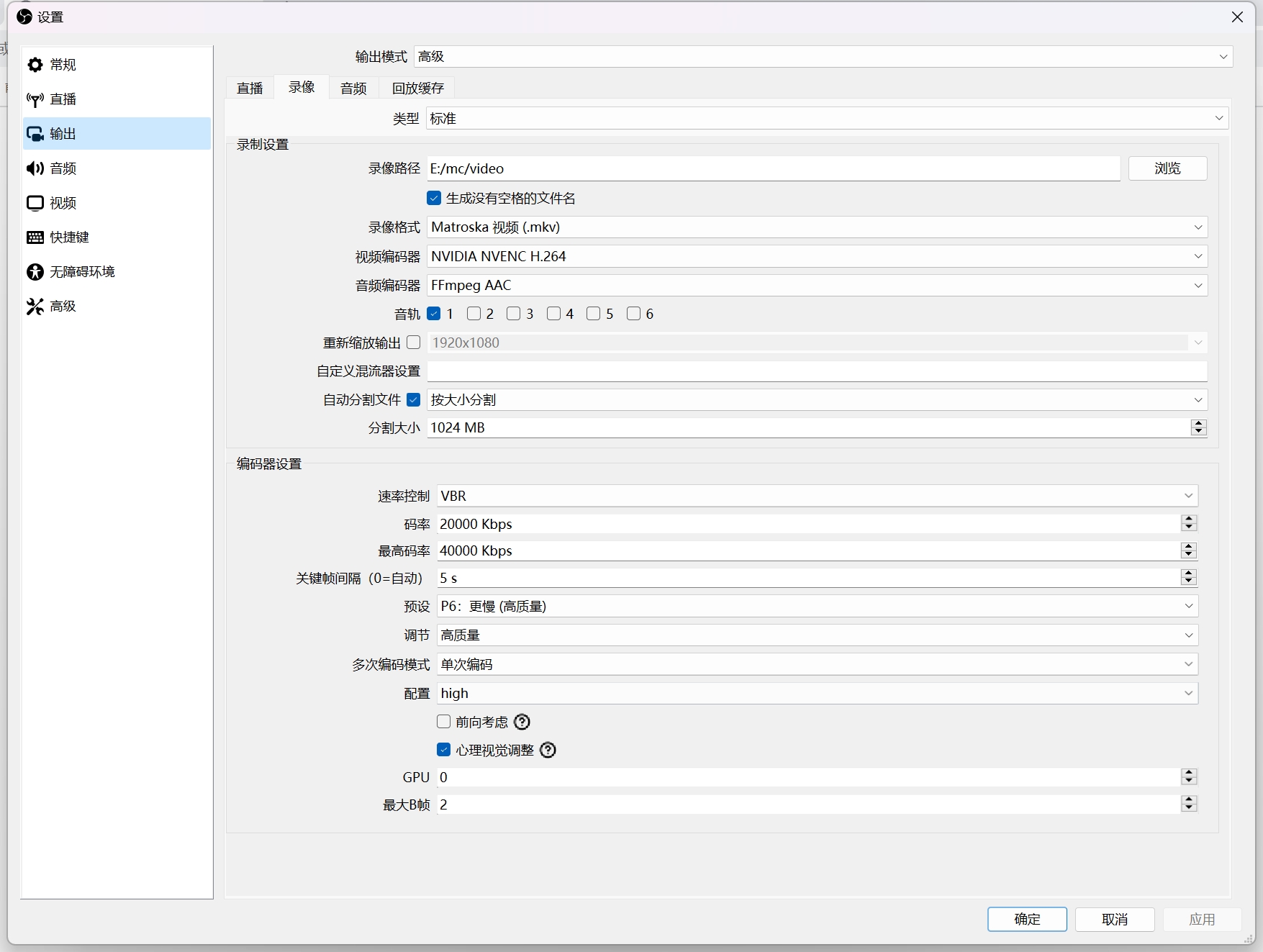1263x952 pixels.
Task: Switch to the 回放缓存 tab
Action: (x=417, y=87)
